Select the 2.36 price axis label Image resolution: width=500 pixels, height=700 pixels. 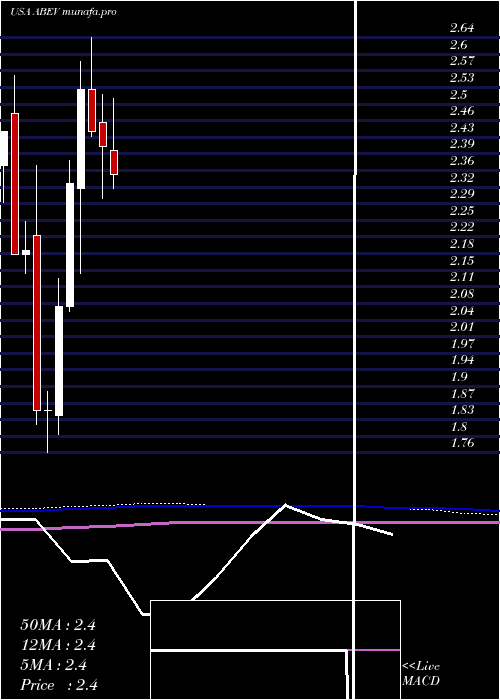coord(462,161)
